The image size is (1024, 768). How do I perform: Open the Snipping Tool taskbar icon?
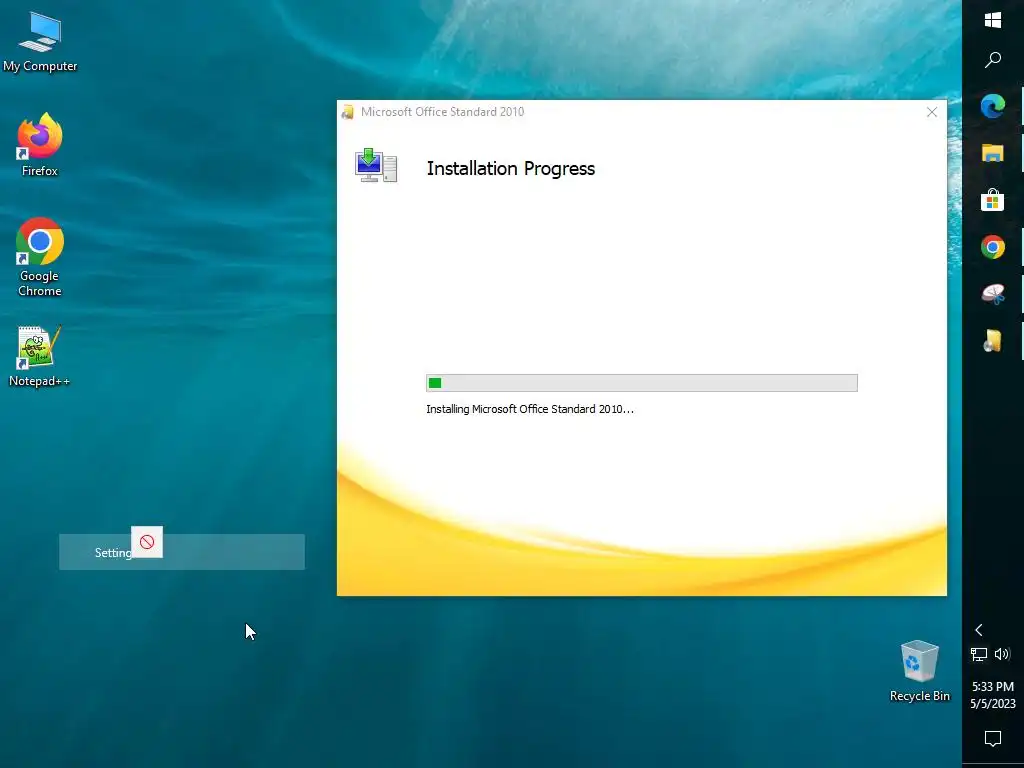click(x=993, y=294)
